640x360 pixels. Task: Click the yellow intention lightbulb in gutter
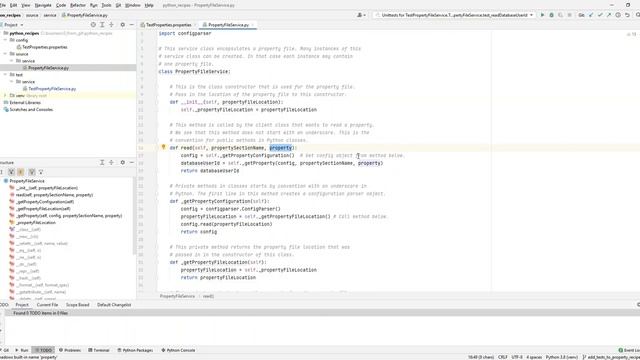163,147
